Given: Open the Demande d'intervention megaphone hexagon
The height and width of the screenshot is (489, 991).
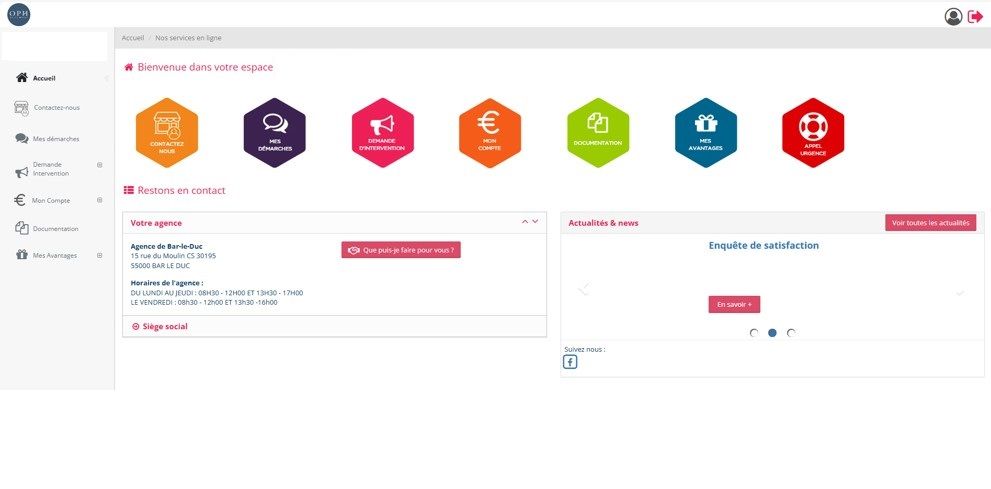Looking at the screenshot, I should point(382,133).
